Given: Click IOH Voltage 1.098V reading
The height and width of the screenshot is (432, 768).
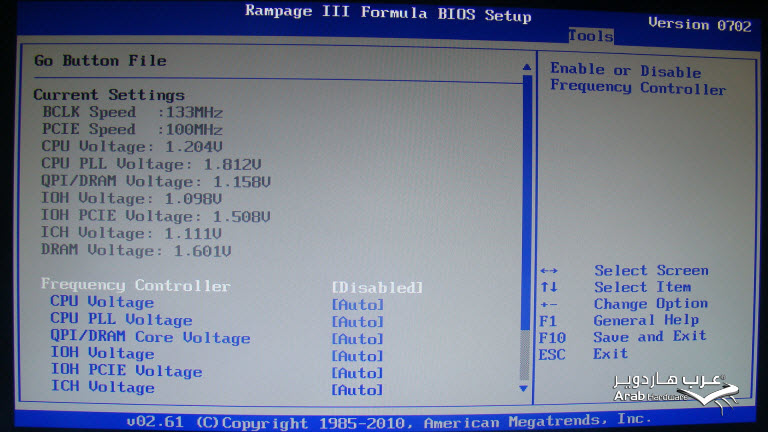Looking at the screenshot, I should point(131,198).
